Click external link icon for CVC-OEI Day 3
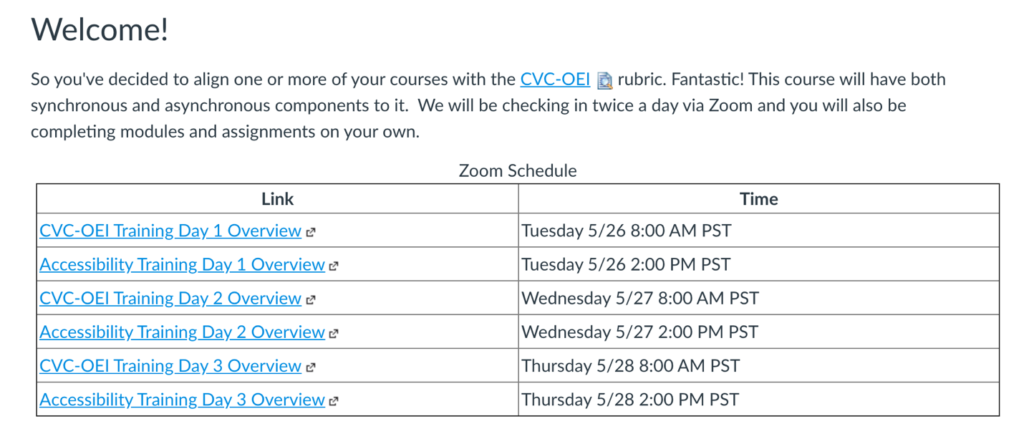Image resolution: width=1024 pixels, height=434 pixels. 311,367
